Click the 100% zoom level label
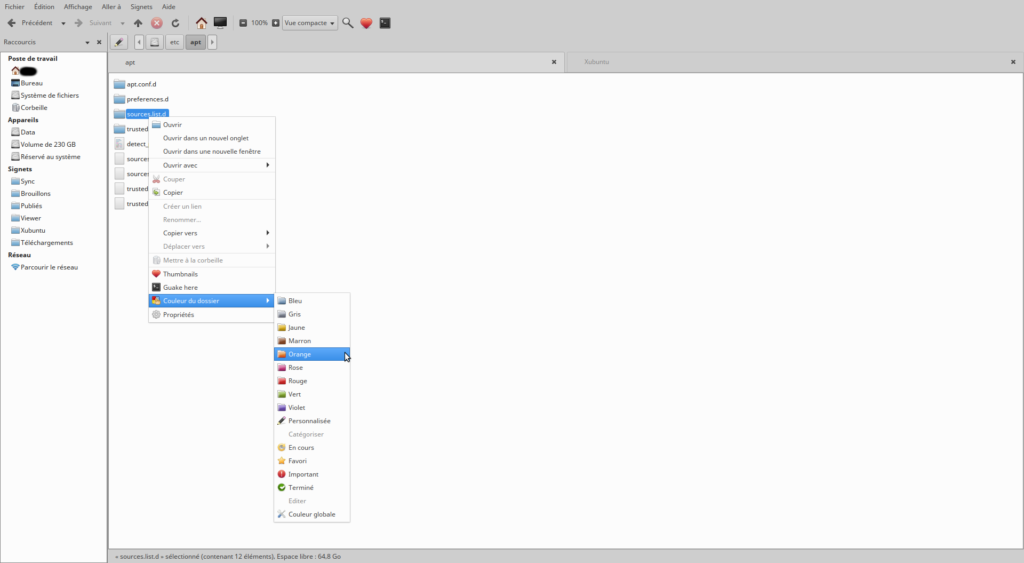 pyautogui.click(x=259, y=23)
